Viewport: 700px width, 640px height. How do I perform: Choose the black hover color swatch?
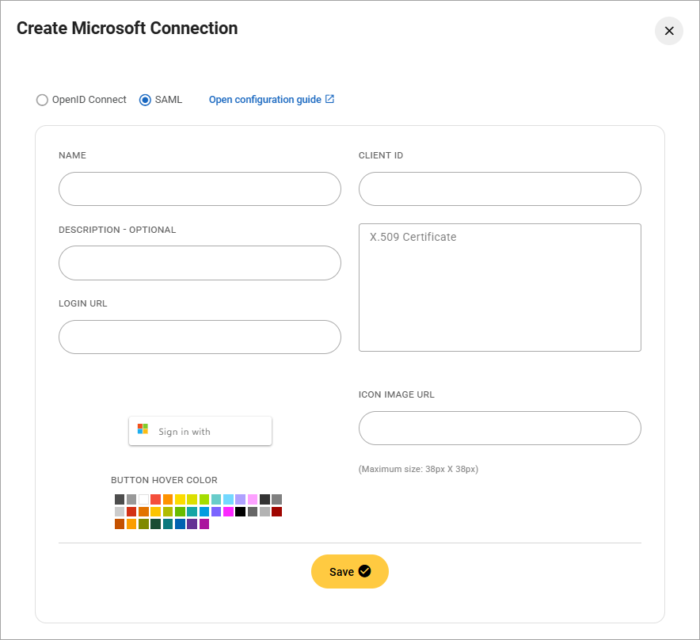pyautogui.click(x=240, y=511)
